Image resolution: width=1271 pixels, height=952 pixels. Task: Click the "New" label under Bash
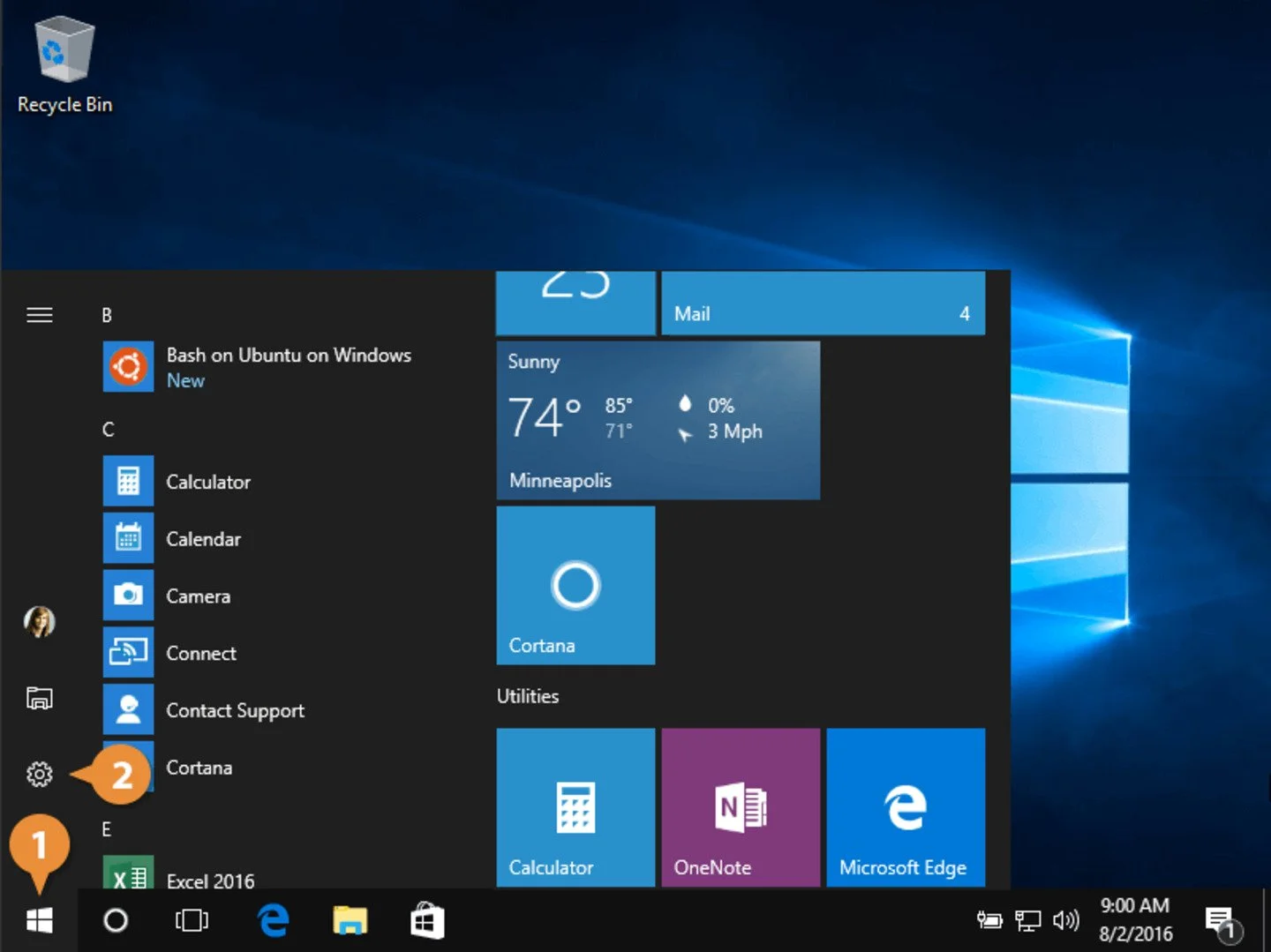point(185,381)
